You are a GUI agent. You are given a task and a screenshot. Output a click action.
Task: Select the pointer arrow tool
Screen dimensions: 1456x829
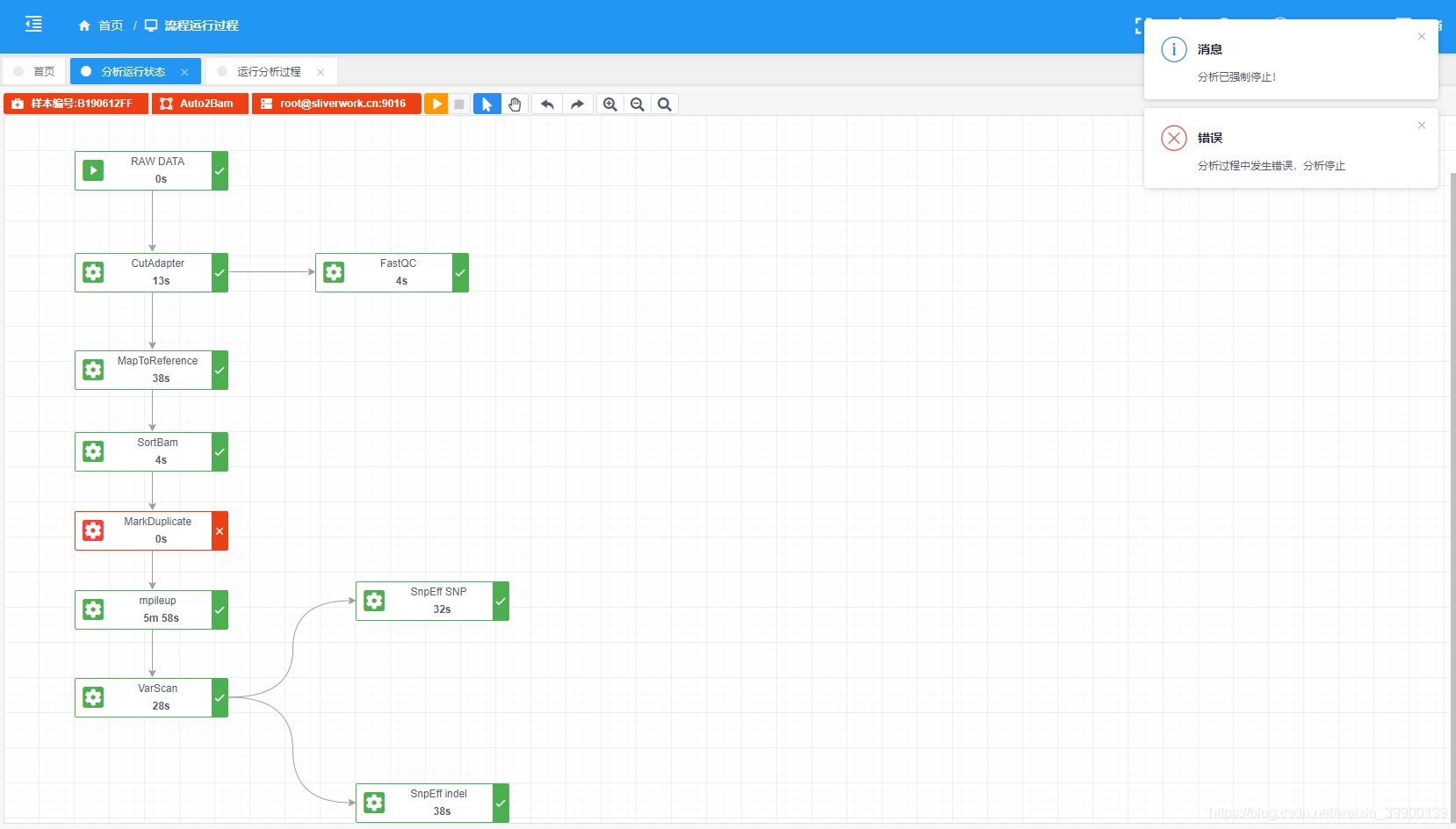[487, 104]
